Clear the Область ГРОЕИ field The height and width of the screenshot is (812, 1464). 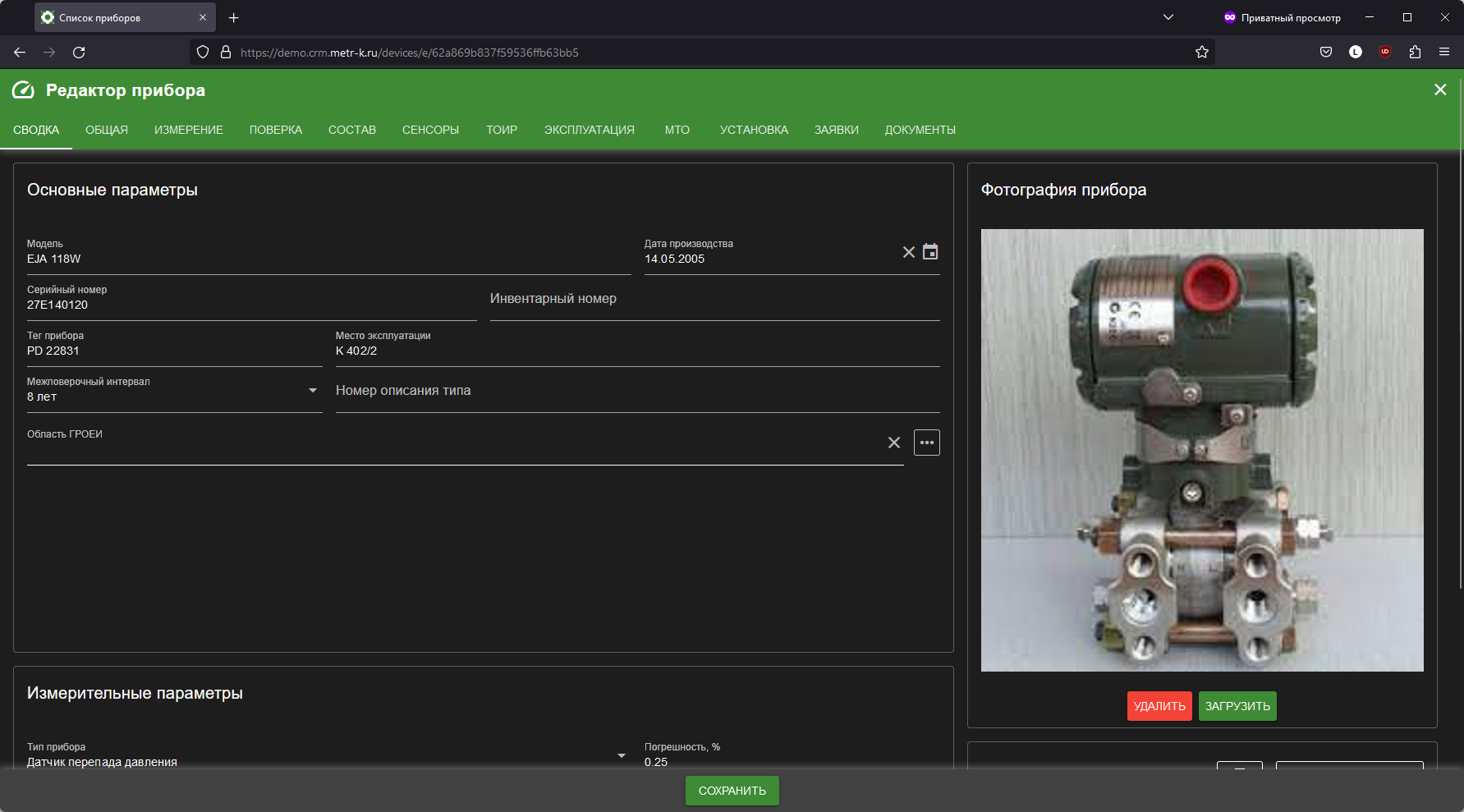pos(894,443)
